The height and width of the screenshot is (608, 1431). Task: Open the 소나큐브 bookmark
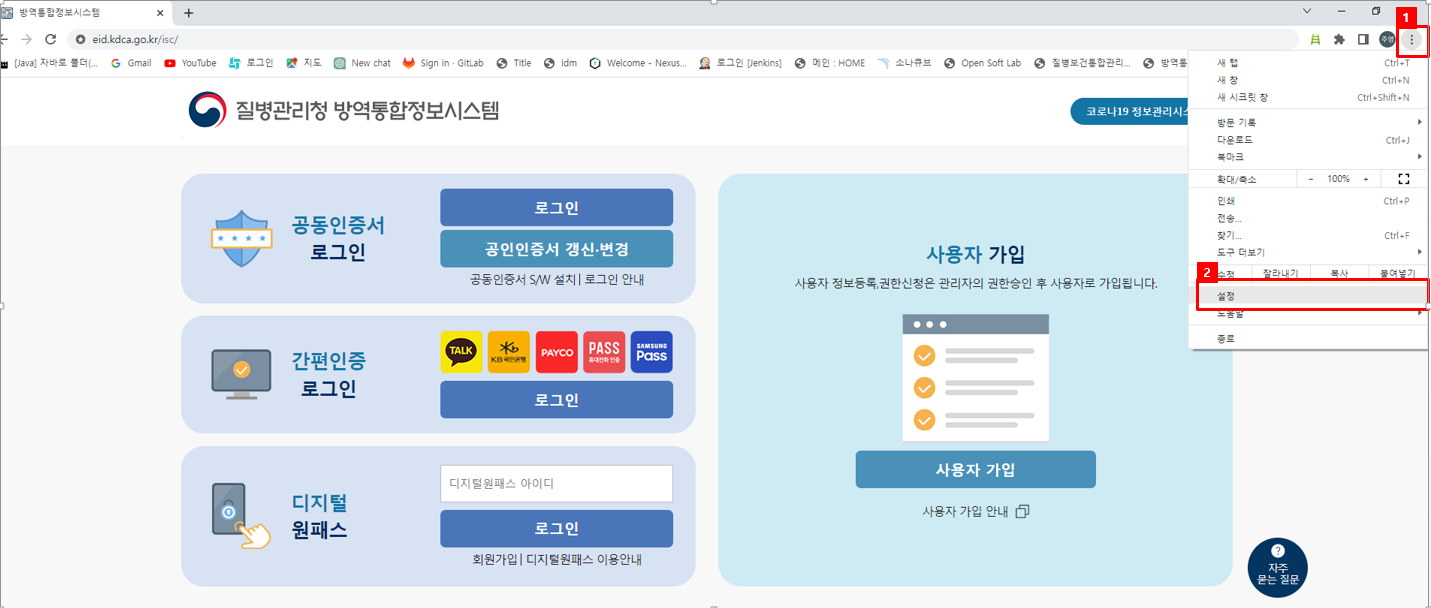[x=904, y=63]
